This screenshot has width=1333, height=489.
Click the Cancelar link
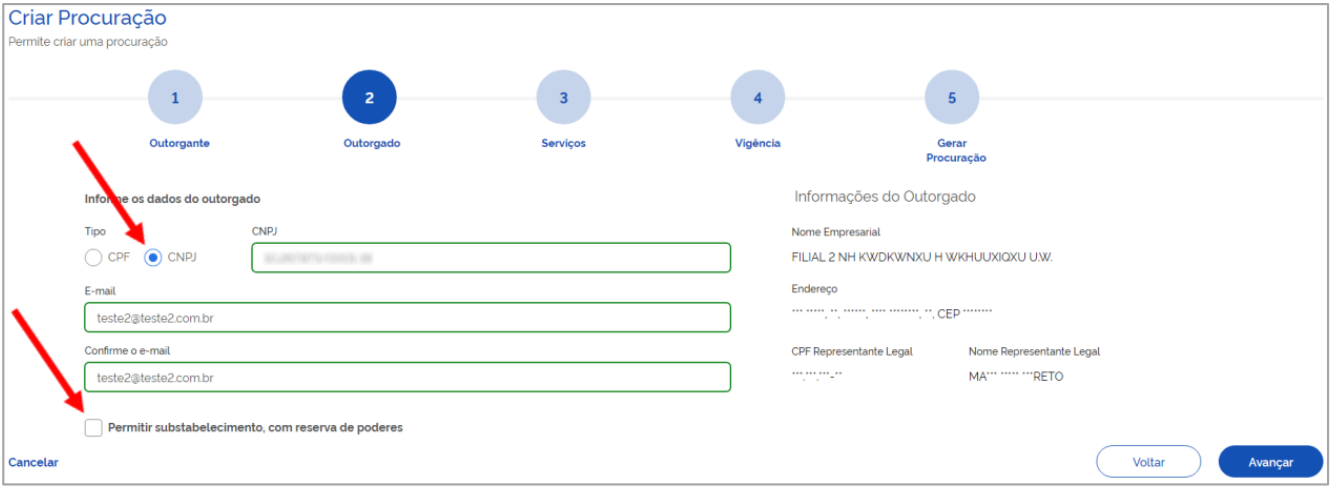pyautogui.click(x=33, y=462)
